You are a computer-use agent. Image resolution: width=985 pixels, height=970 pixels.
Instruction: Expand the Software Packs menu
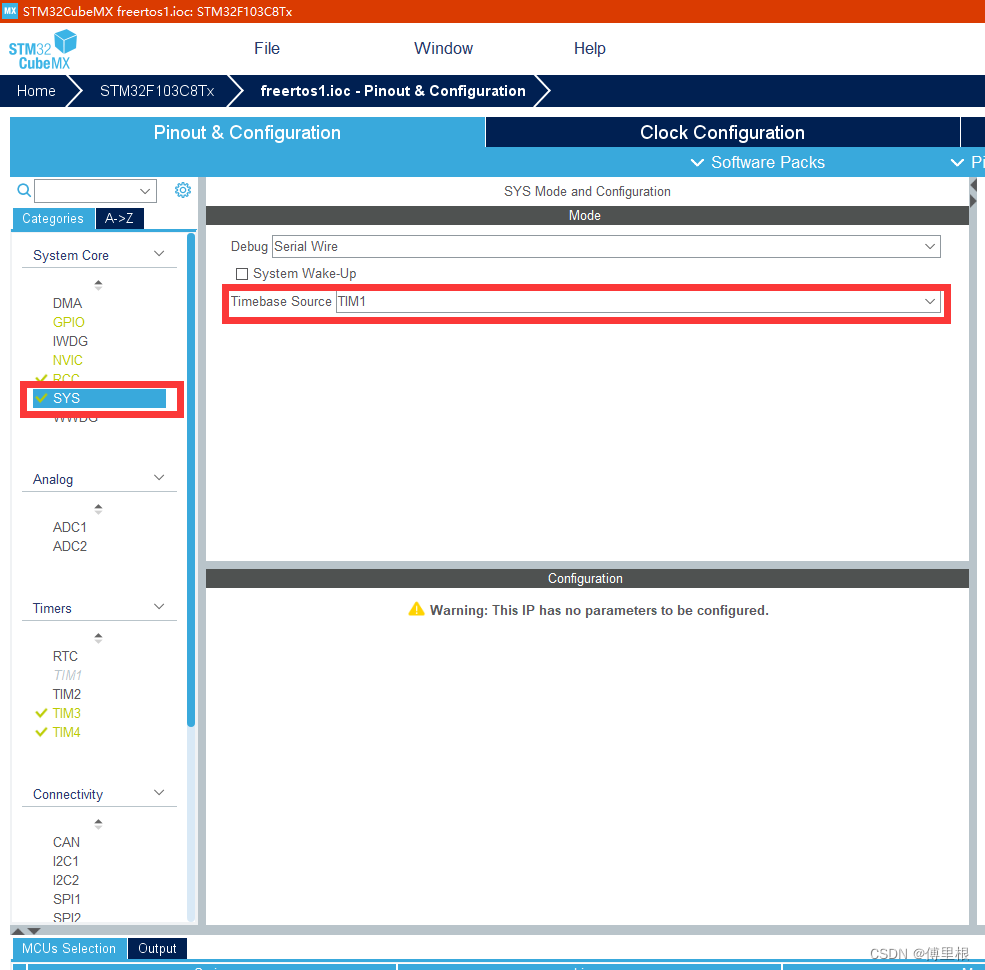coord(758,163)
